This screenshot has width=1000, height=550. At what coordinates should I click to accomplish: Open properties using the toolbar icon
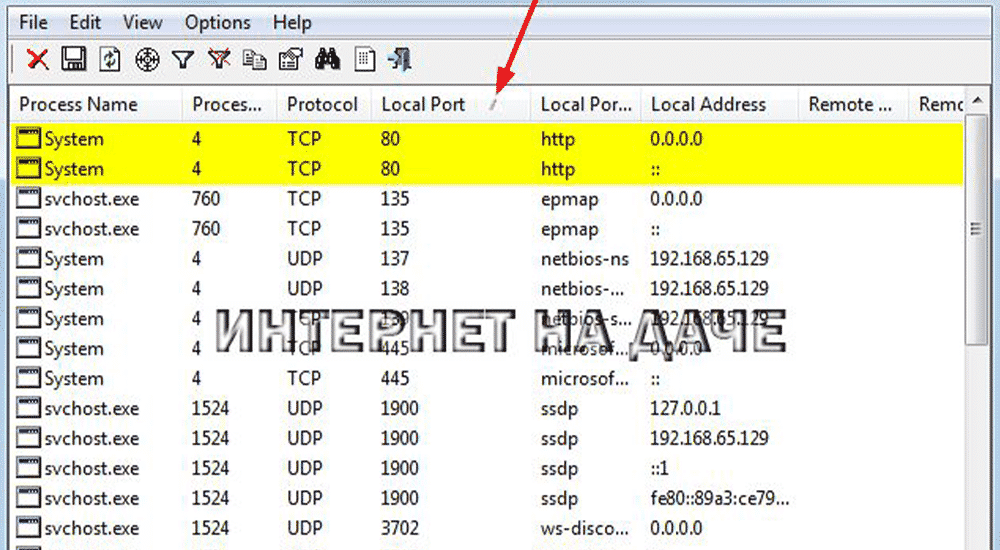291,60
